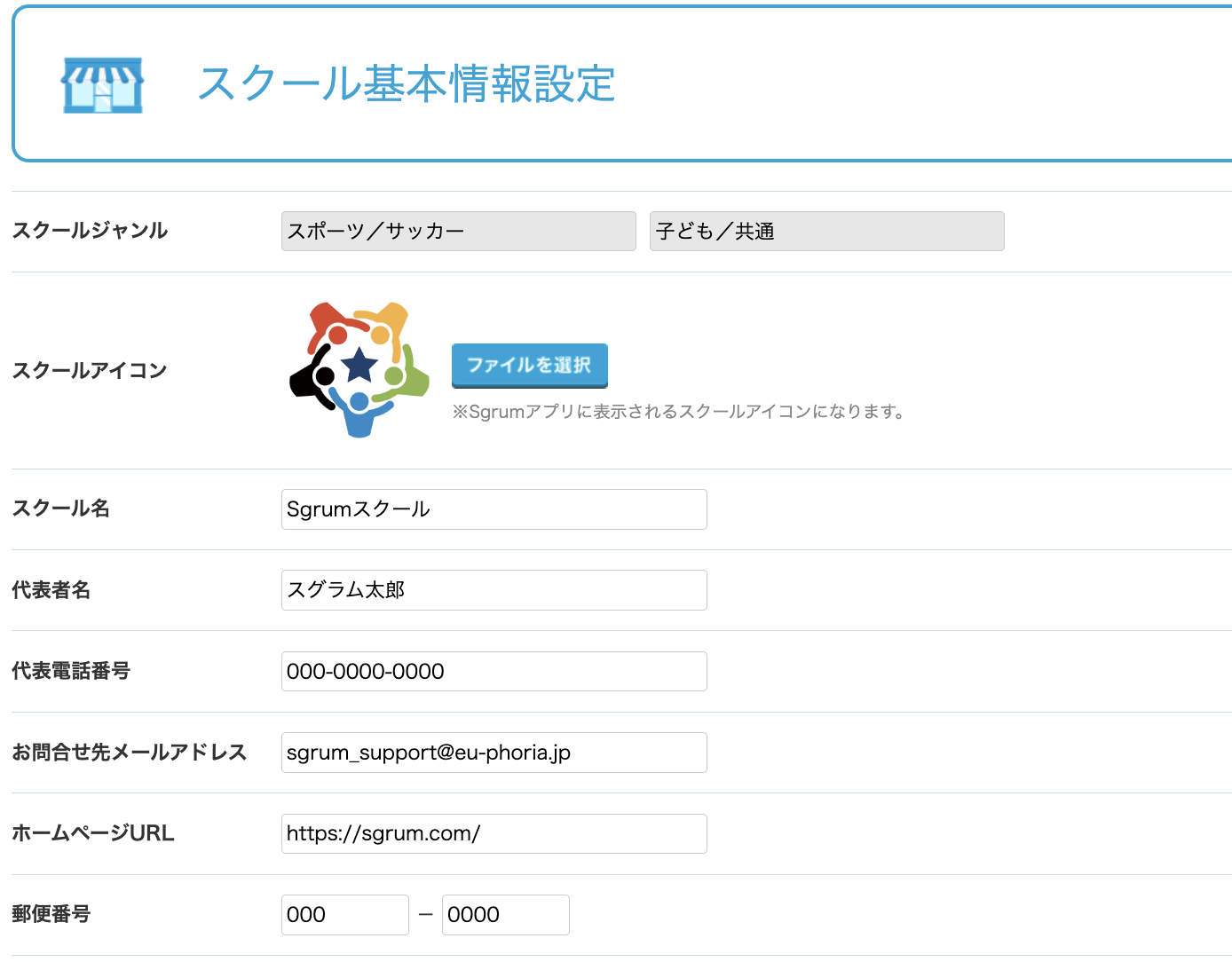1232x962 pixels.
Task: Click the 代表電話番号 label
Action: tap(71, 671)
